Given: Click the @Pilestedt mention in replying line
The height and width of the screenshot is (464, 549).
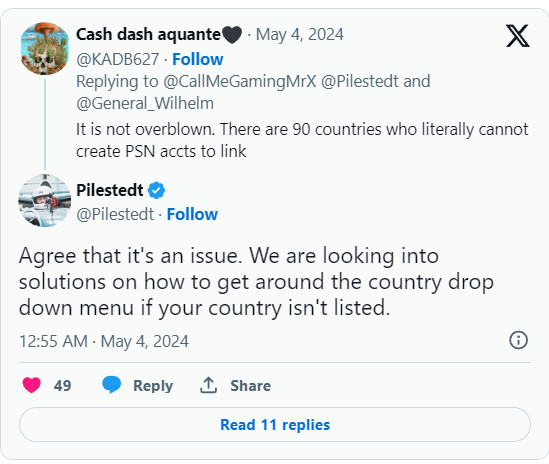Looking at the screenshot, I should coord(359,81).
